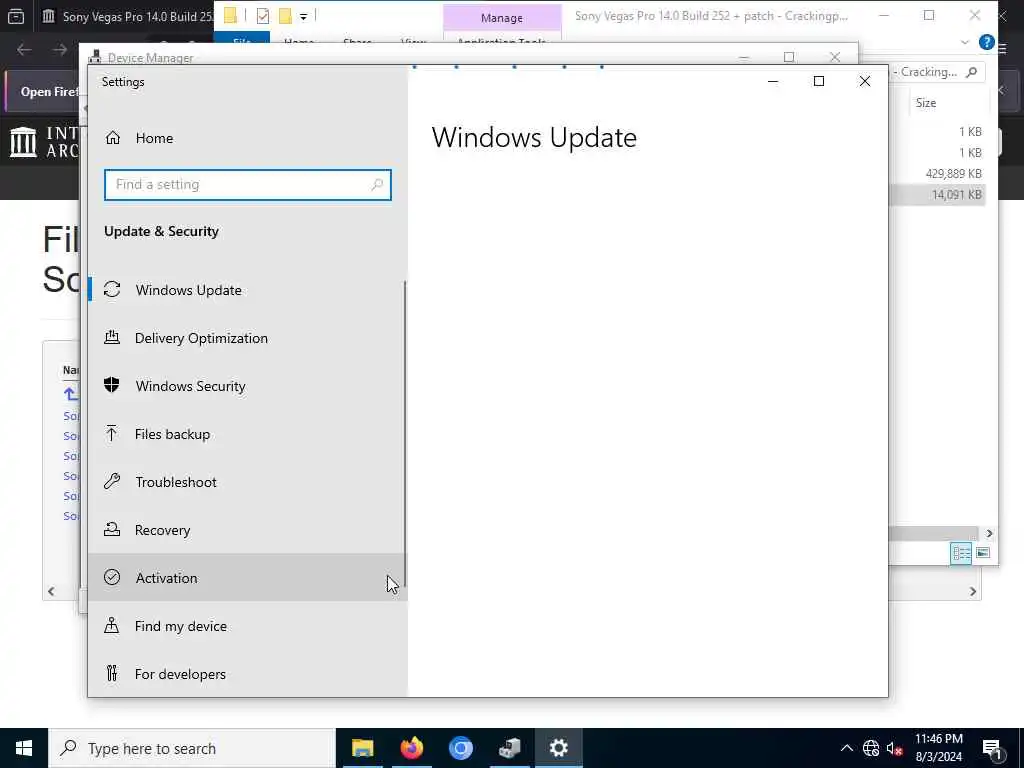
Task: Open Device Manager from taskbar
Action: click(509, 748)
